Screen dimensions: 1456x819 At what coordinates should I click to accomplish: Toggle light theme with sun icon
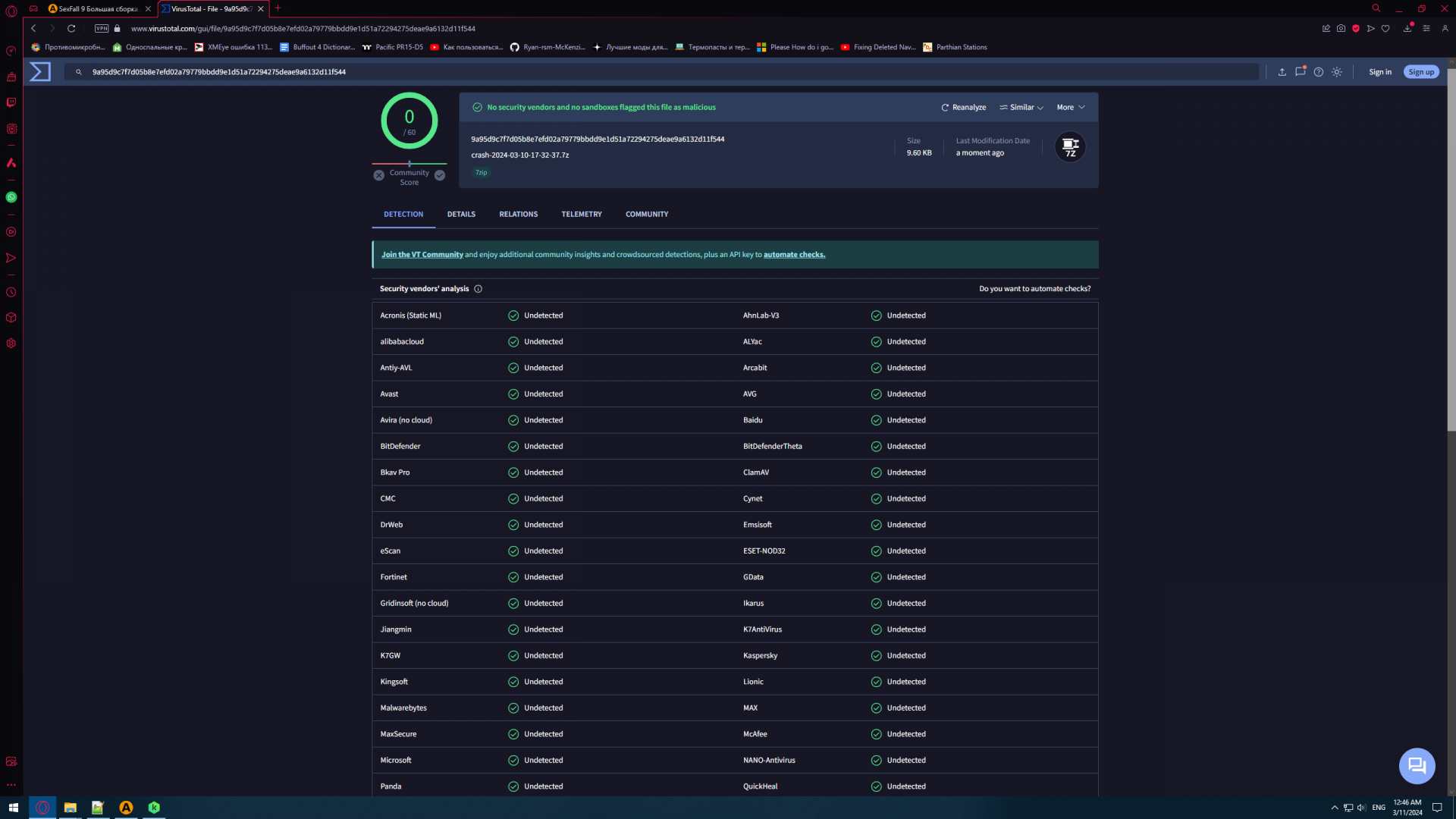coord(1337,72)
